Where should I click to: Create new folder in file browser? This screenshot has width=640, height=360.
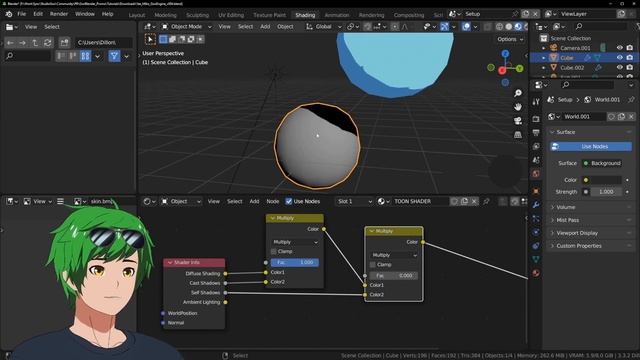pyautogui.click(x=64, y=42)
